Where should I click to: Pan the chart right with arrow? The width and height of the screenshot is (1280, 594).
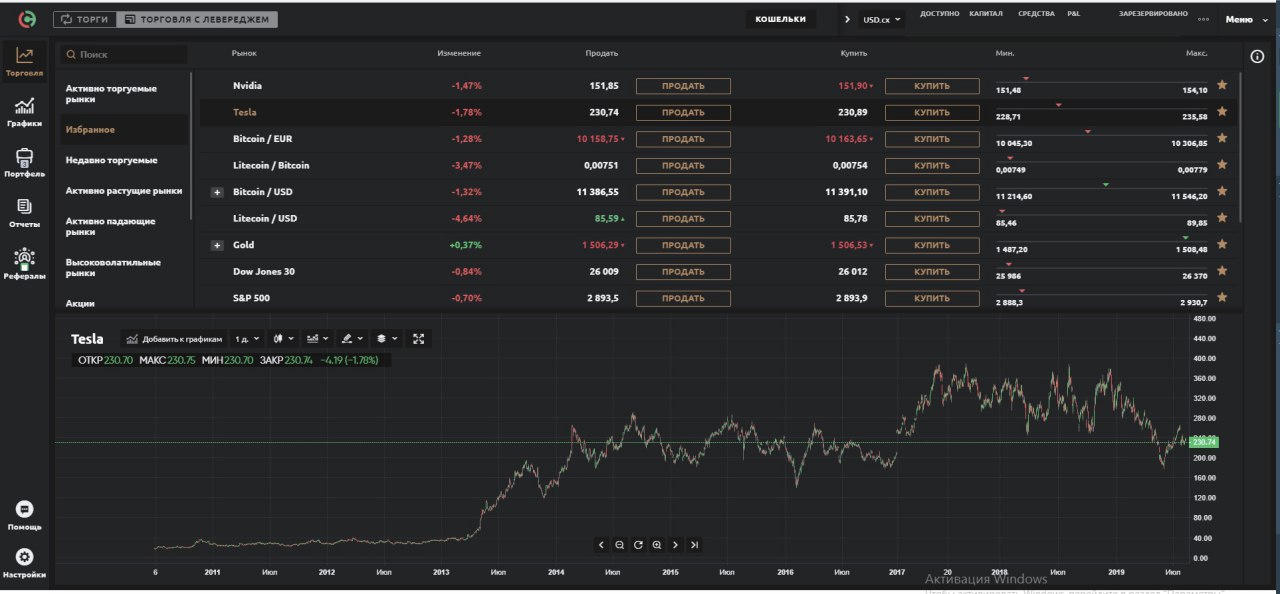pyautogui.click(x=675, y=545)
